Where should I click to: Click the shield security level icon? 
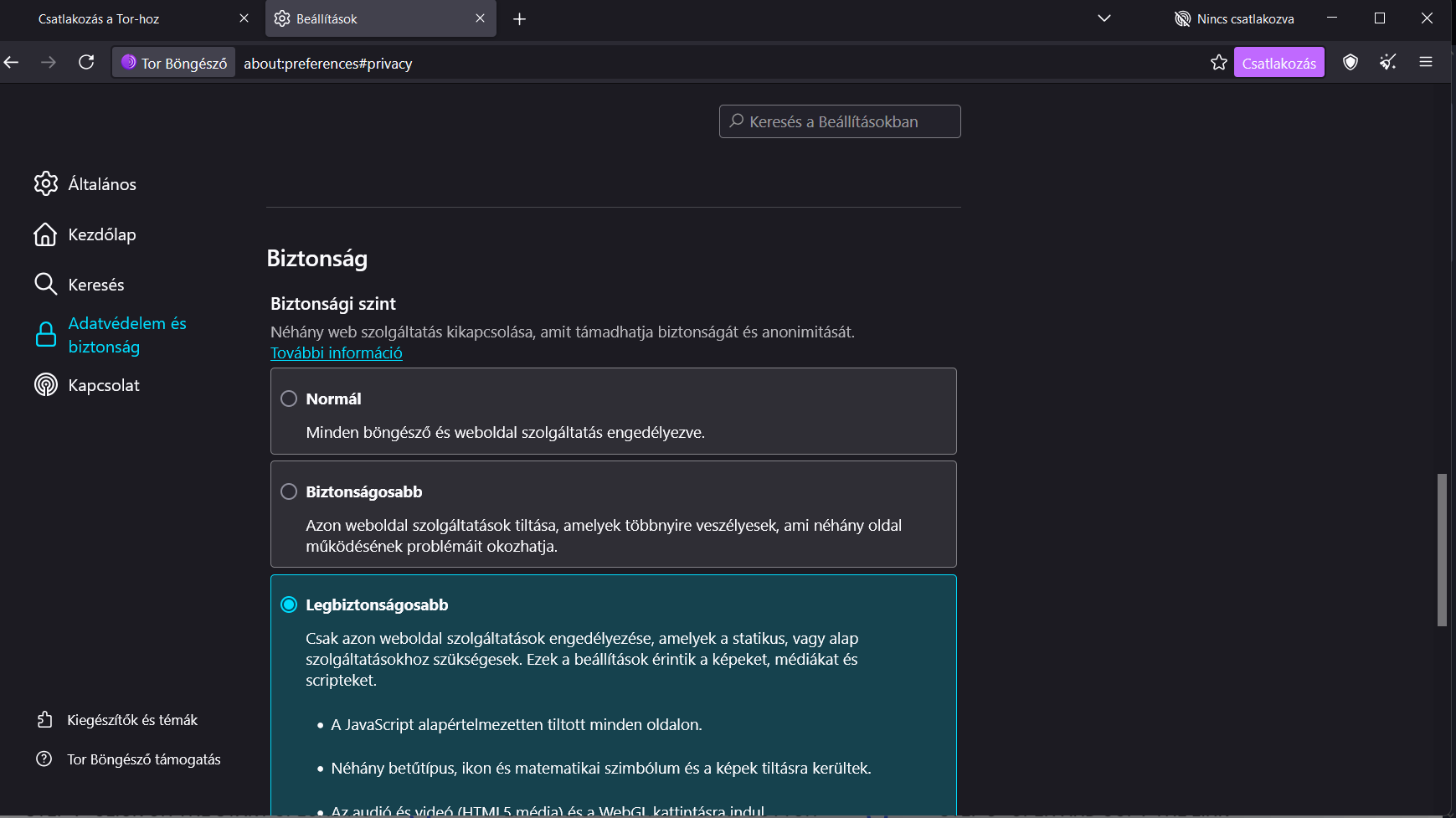point(1350,62)
